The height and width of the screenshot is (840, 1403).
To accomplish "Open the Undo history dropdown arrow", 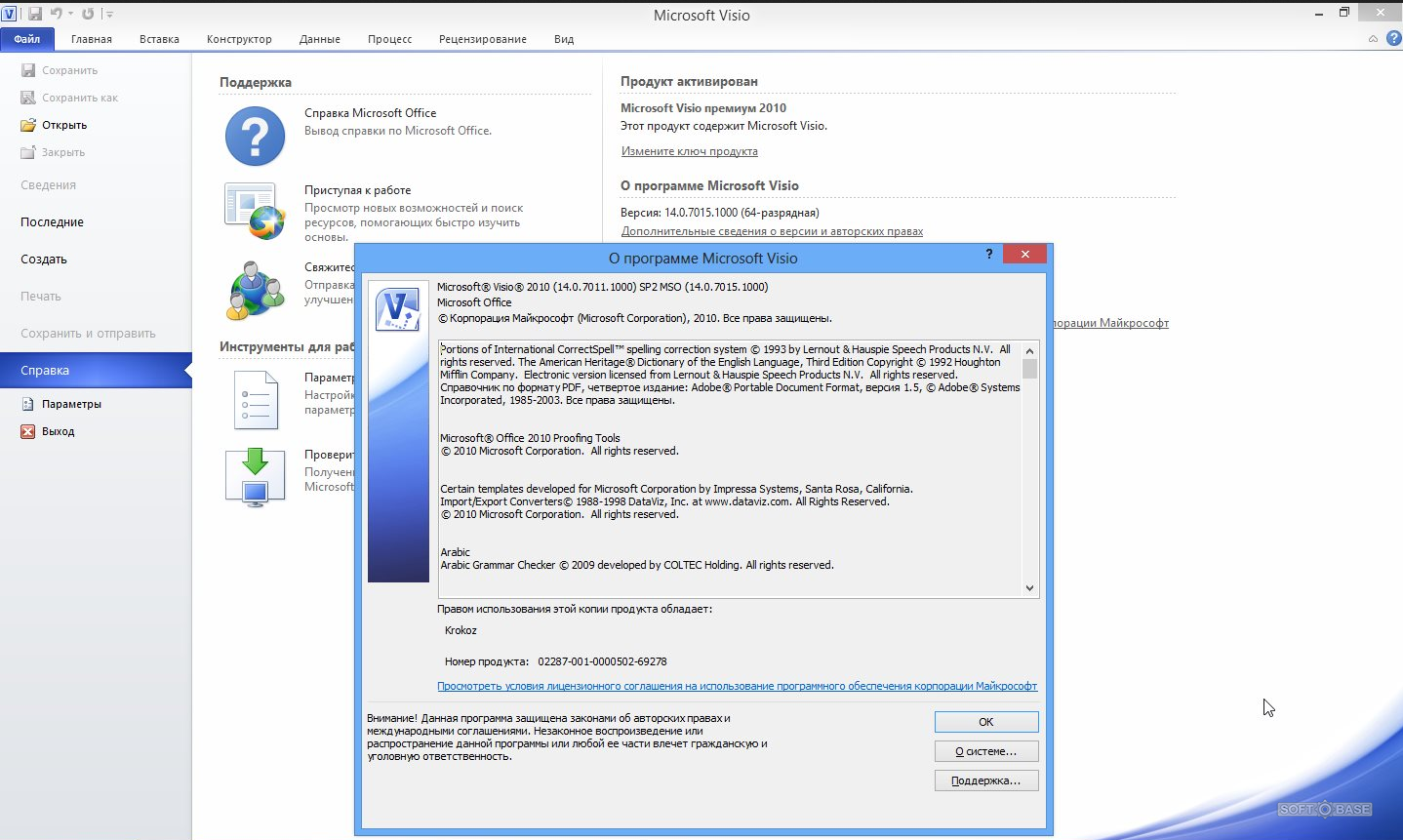I will (x=70, y=14).
